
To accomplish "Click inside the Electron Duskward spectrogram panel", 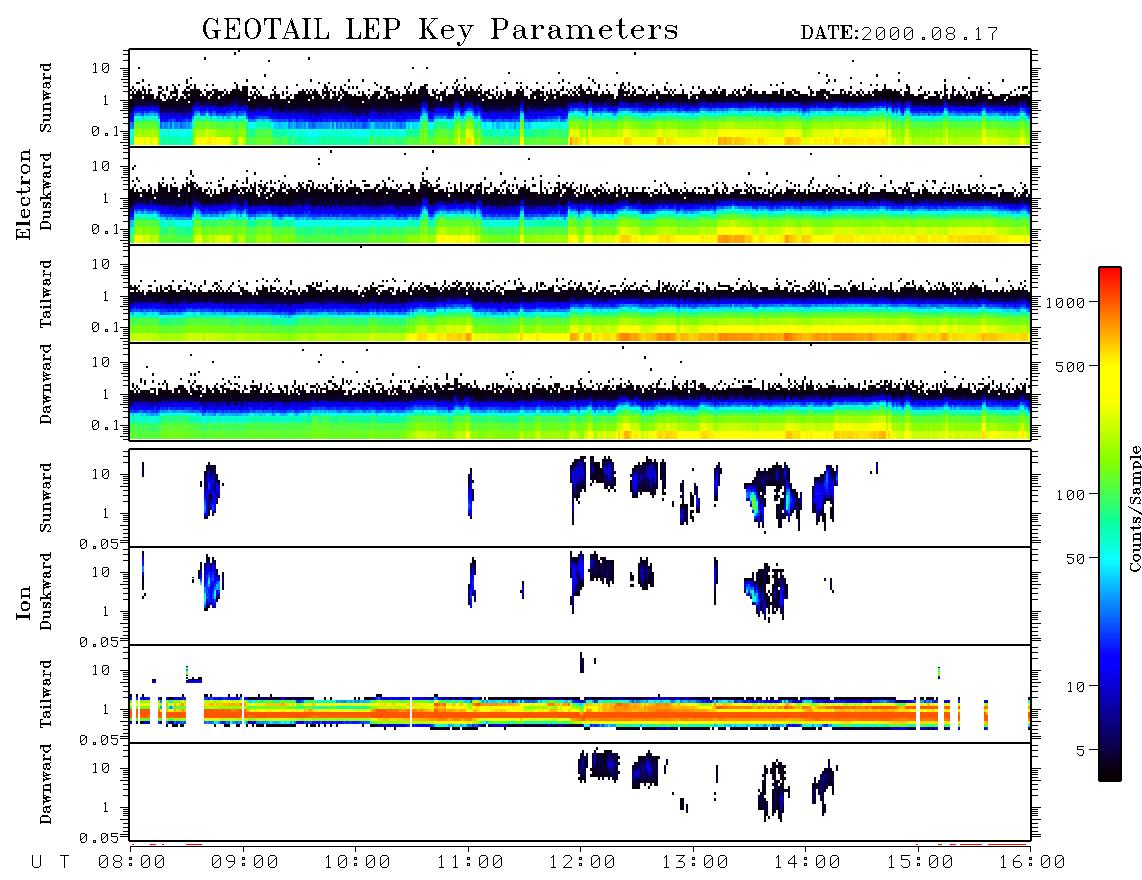I will 580,195.
